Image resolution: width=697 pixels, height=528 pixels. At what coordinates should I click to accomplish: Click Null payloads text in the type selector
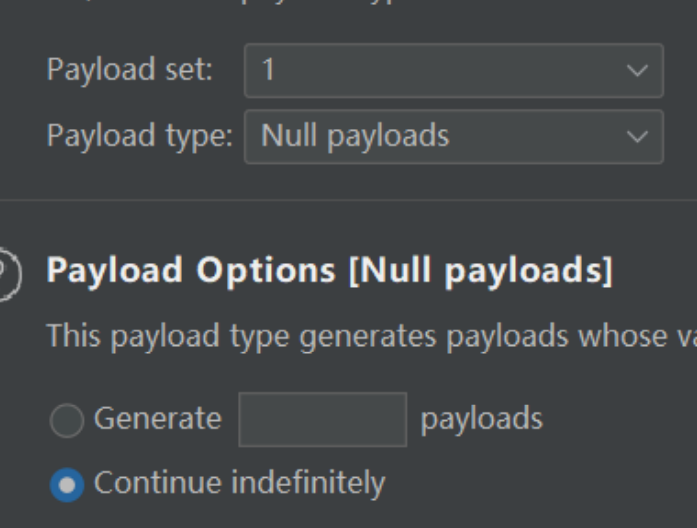tap(355, 136)
